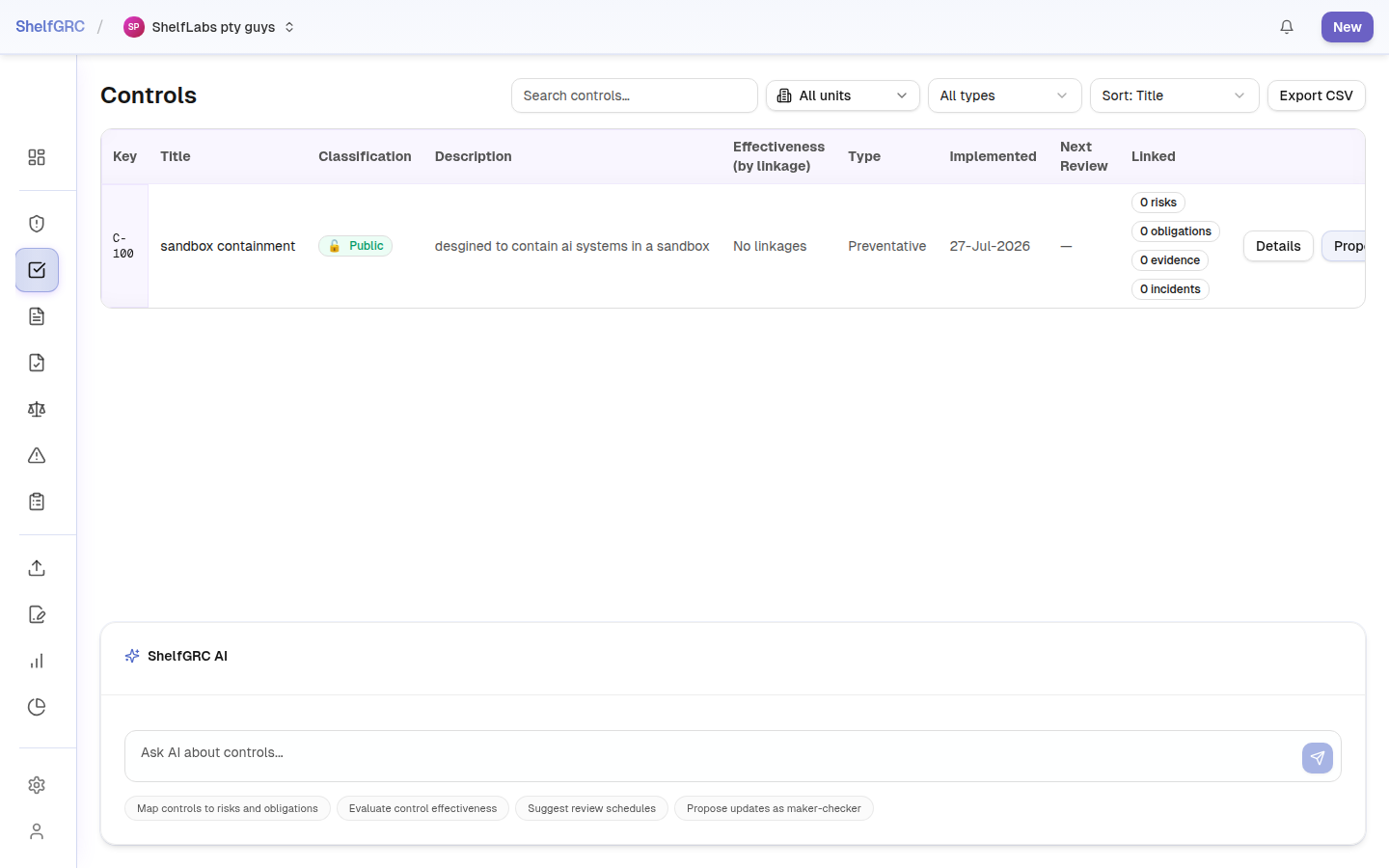Click the 0 evidence badge
The image size is (1389, 868).
tap(1170, 260)
